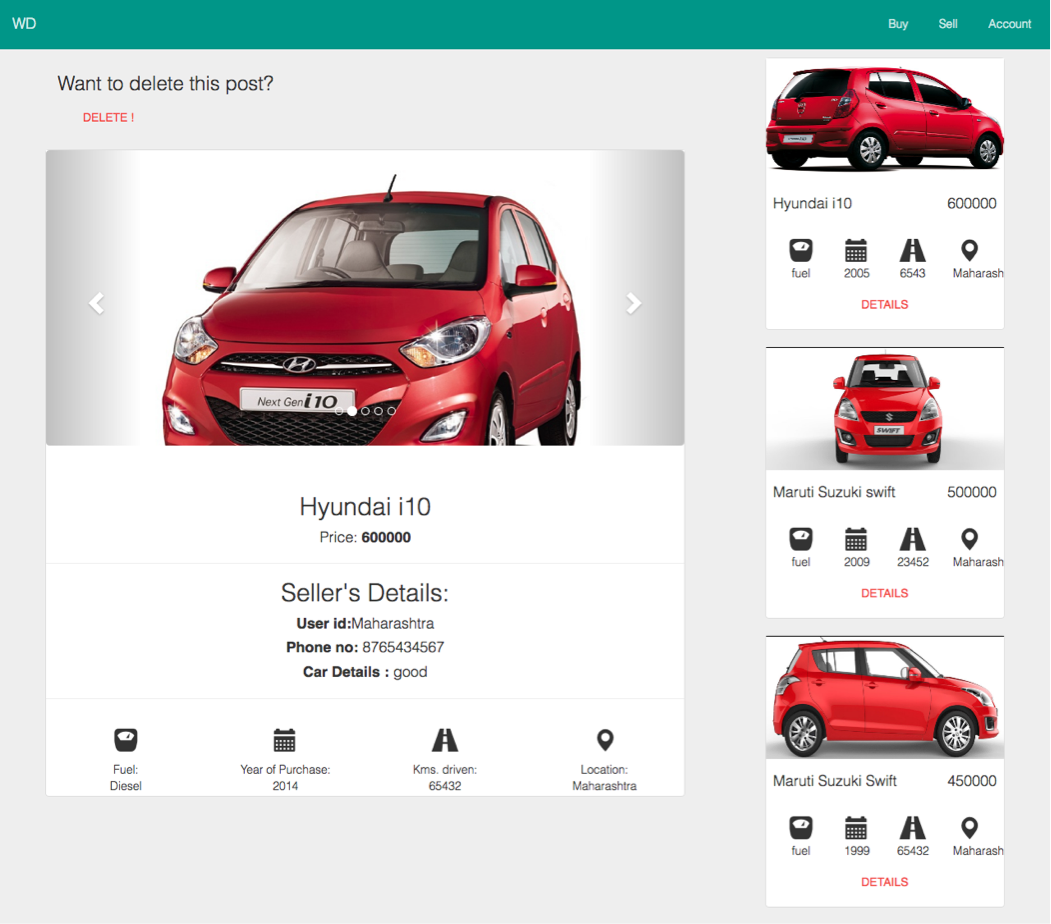The height and width of the screenshot is (924, 1051).
Task: Open DETAILS for the Hyundai i10 600000 card
Action: point(885,304)
